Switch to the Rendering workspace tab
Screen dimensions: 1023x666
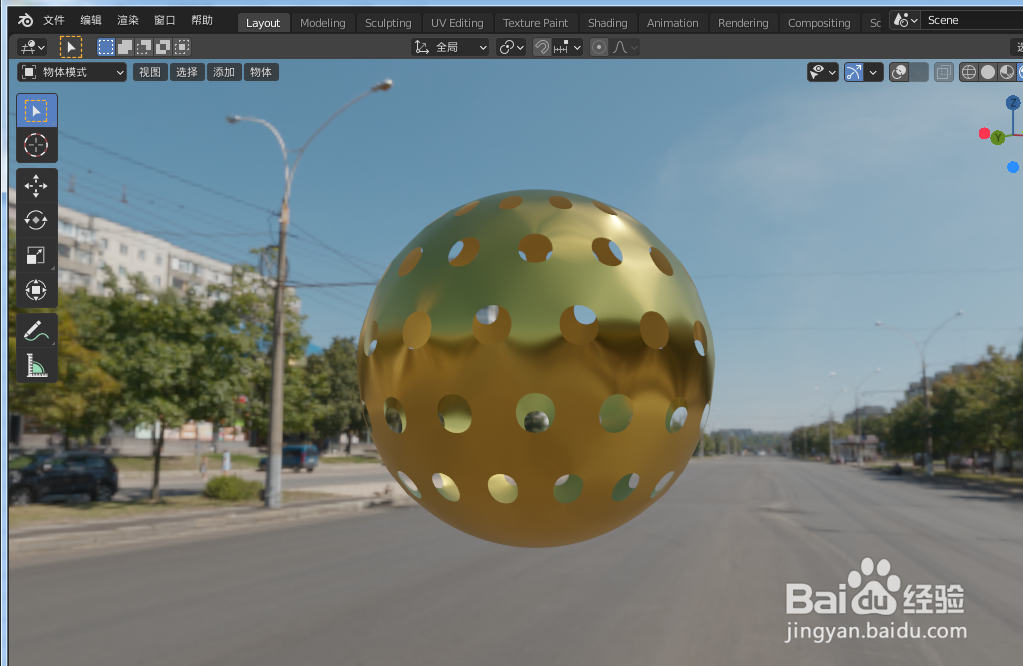(742, 23)
